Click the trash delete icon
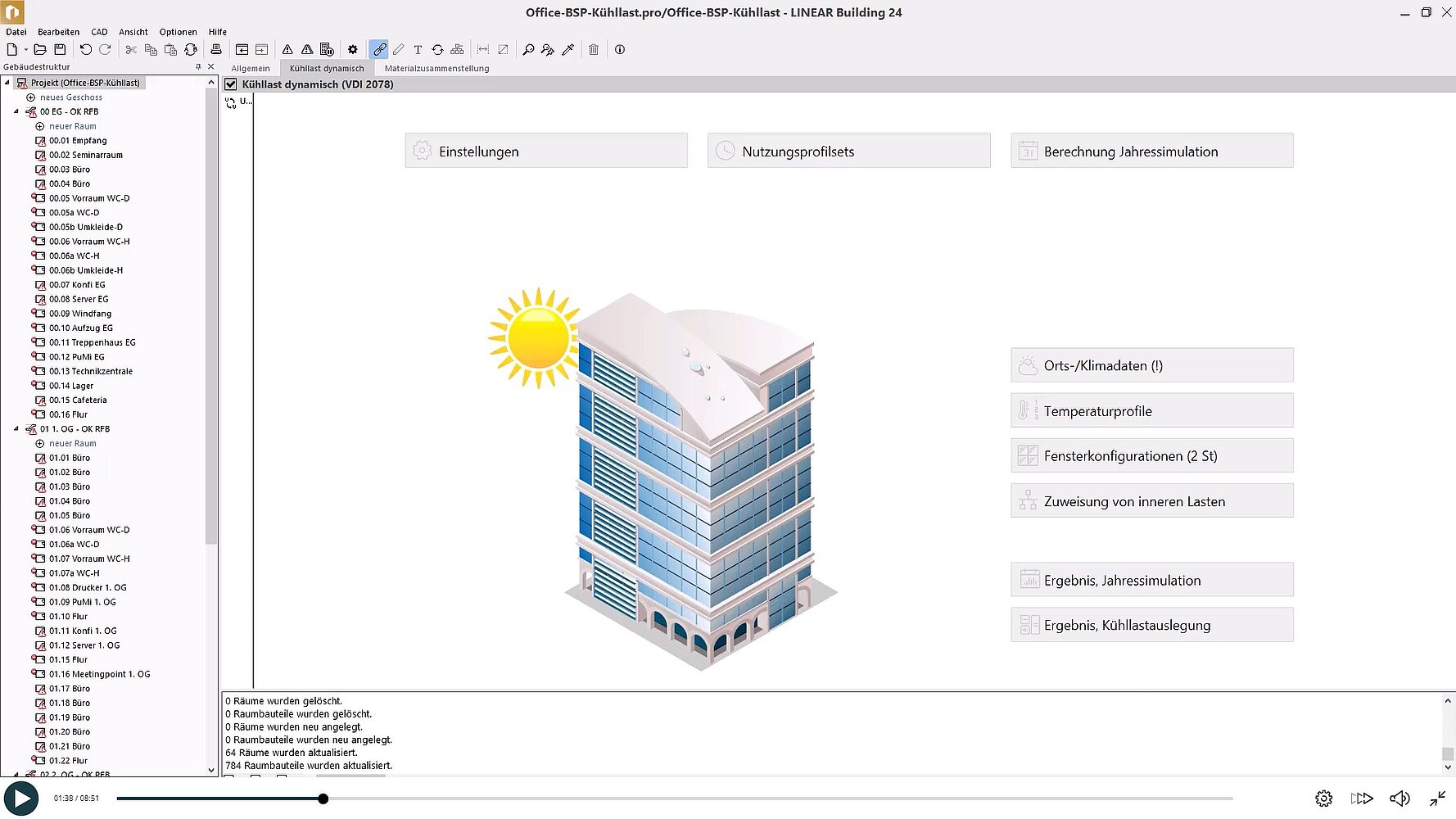1456x819 pixels. click(594, 50)
